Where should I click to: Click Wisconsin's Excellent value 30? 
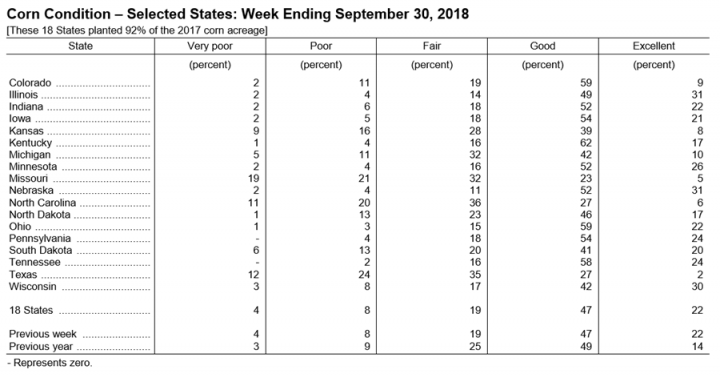(697, 287)
